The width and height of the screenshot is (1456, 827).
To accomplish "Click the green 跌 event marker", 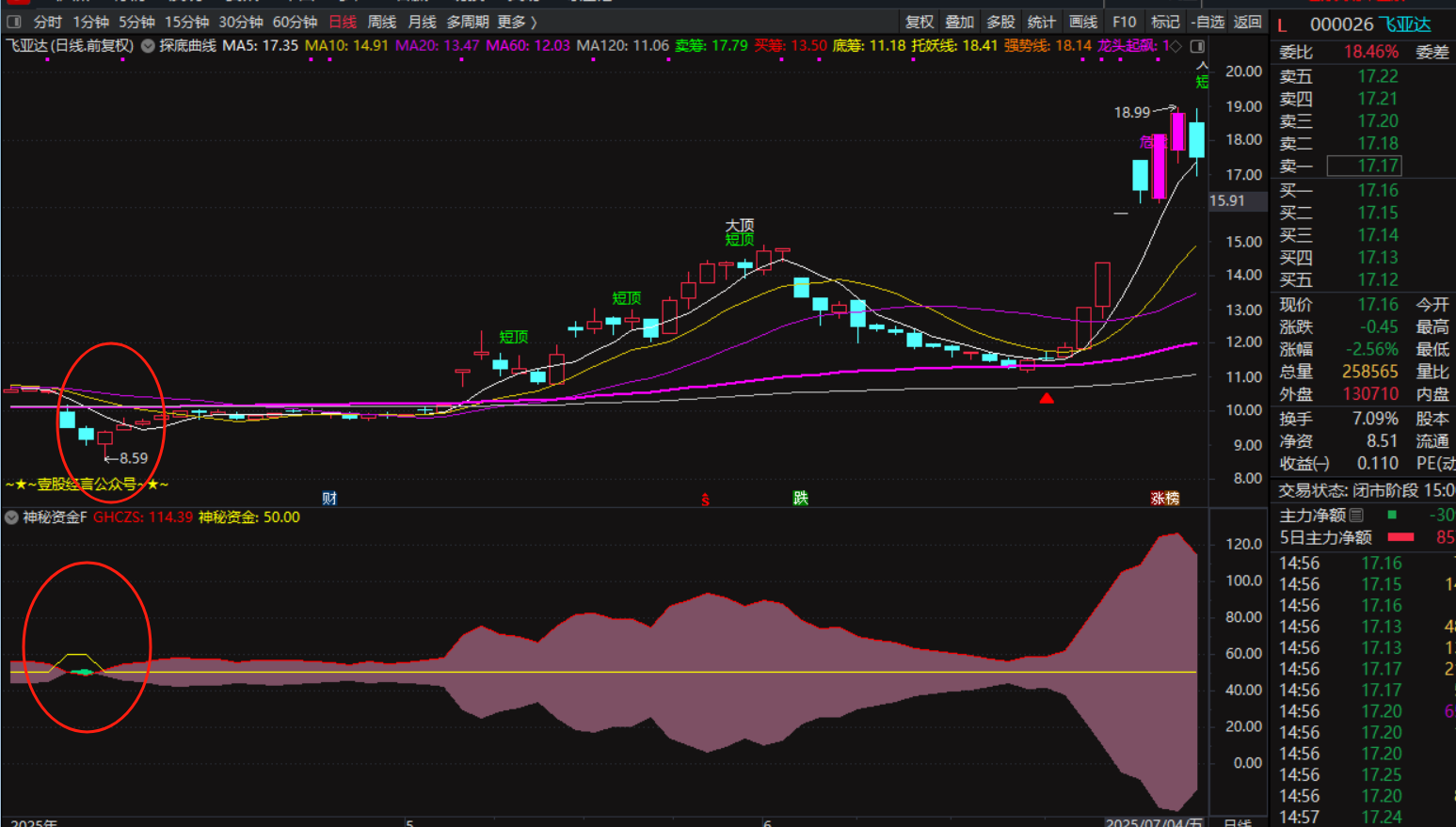I will pyautogui.click(x=801, y=498).
